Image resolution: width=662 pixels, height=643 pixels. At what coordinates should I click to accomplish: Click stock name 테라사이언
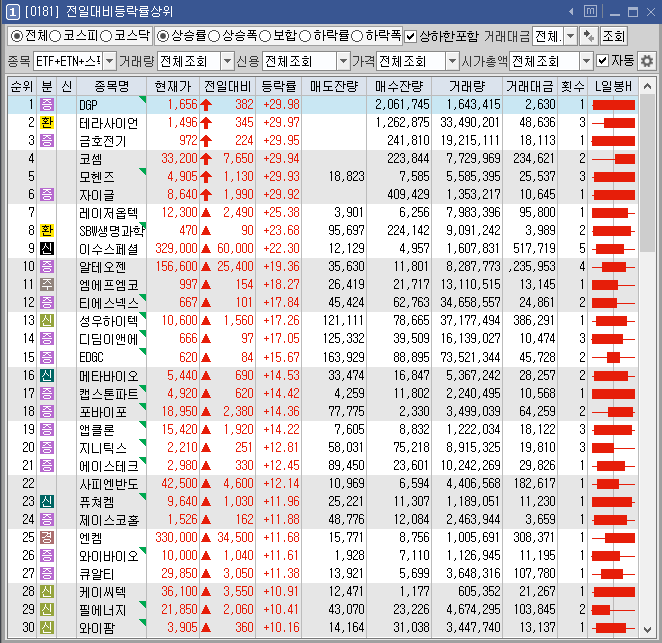(109, 123)
